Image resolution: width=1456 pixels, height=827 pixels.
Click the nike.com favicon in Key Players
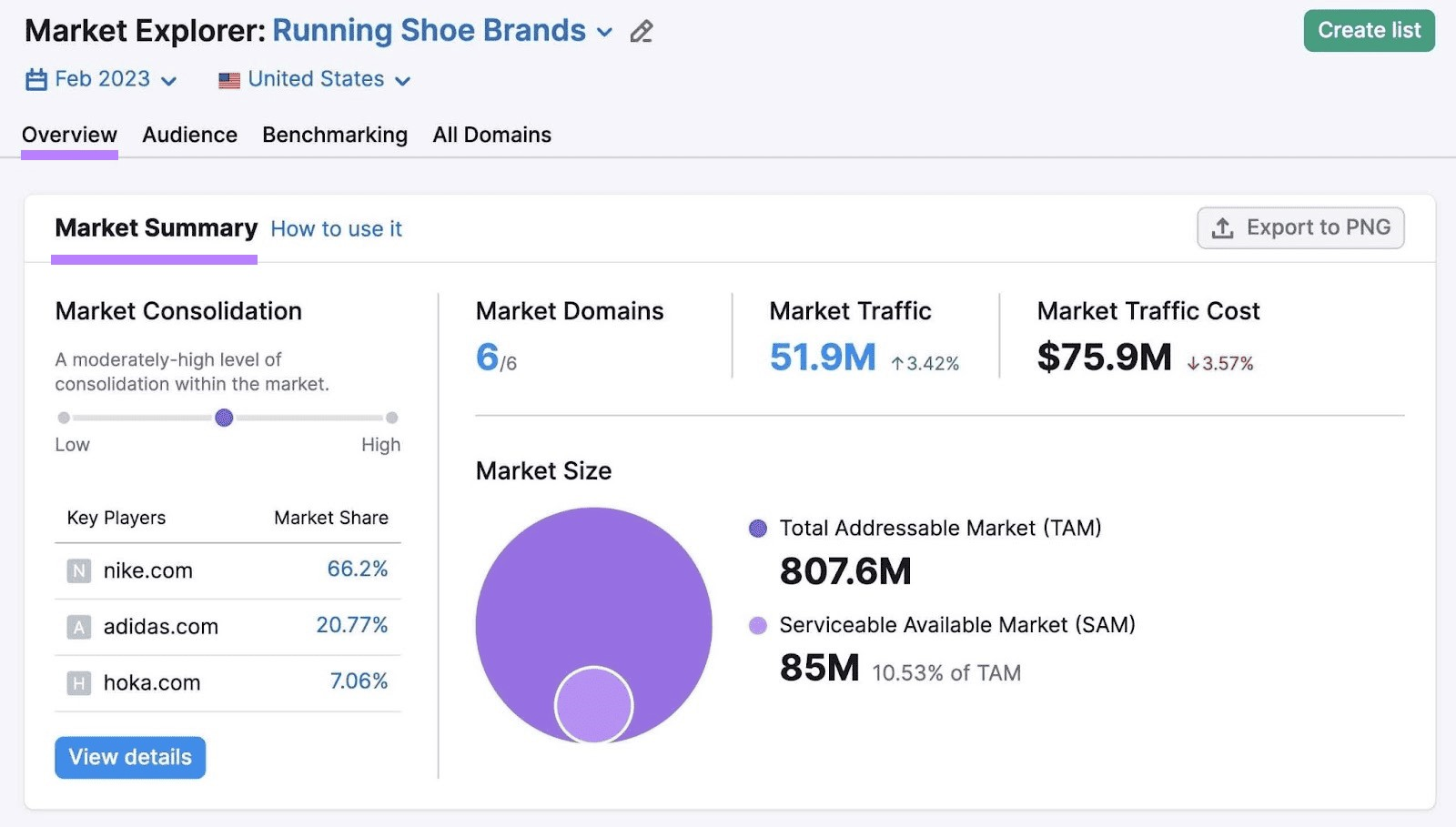pos(79,570)
